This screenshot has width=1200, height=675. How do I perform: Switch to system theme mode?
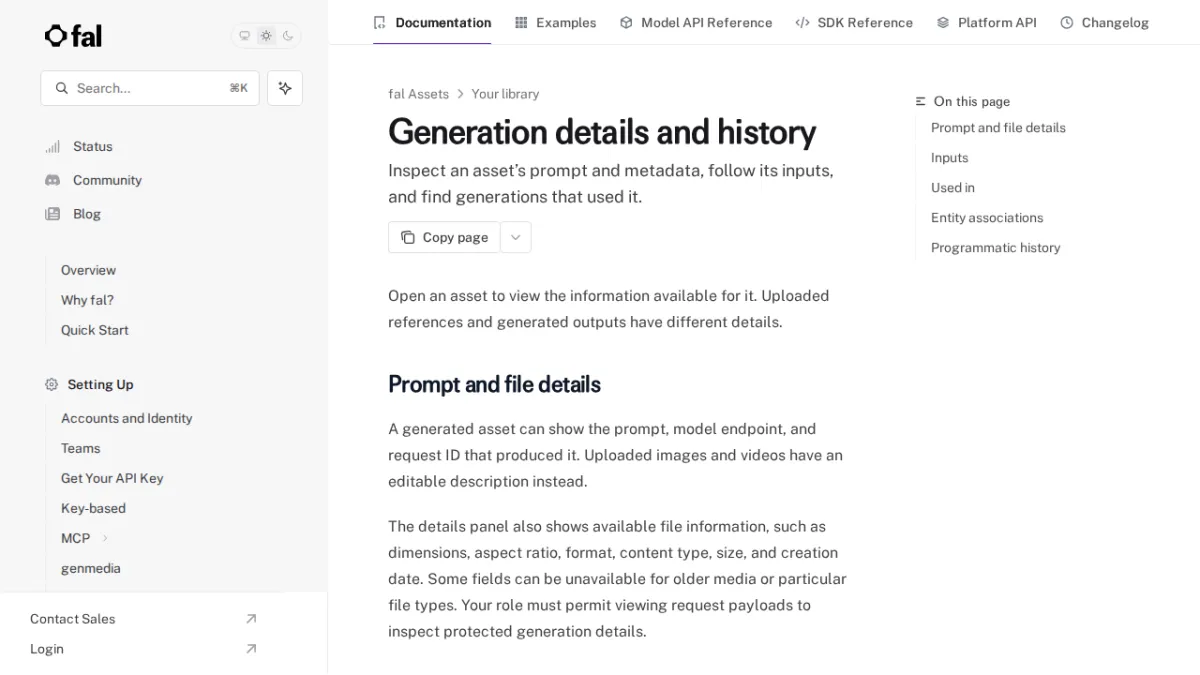(x=244, y=36)
